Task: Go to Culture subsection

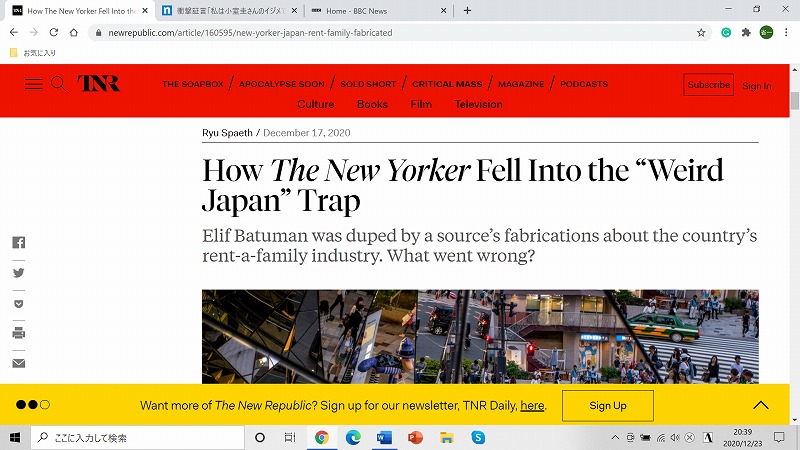Action: 316,104
